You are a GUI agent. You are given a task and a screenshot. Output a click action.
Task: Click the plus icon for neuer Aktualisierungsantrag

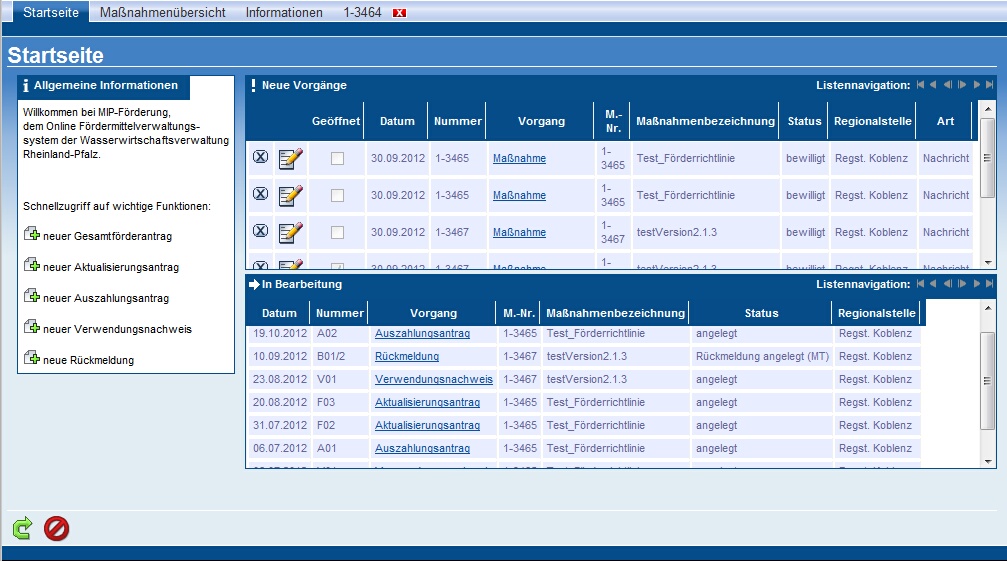pos(31,264)
